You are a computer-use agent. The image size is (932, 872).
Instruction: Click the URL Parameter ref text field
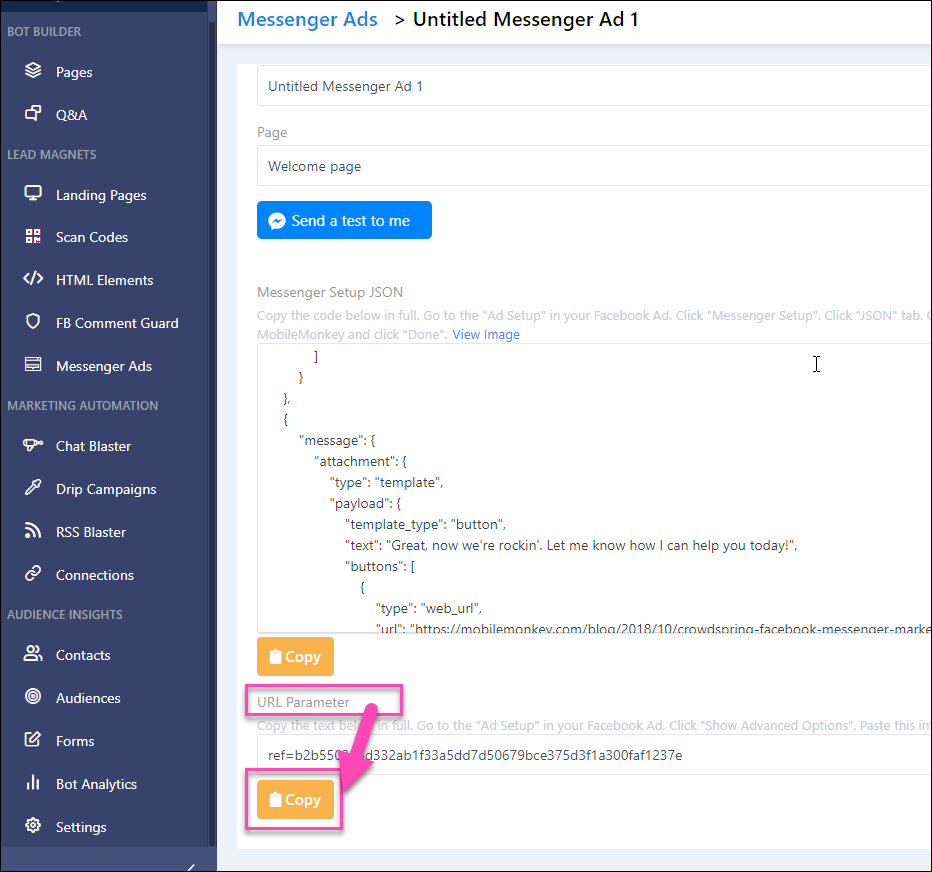tap(594, 755)
